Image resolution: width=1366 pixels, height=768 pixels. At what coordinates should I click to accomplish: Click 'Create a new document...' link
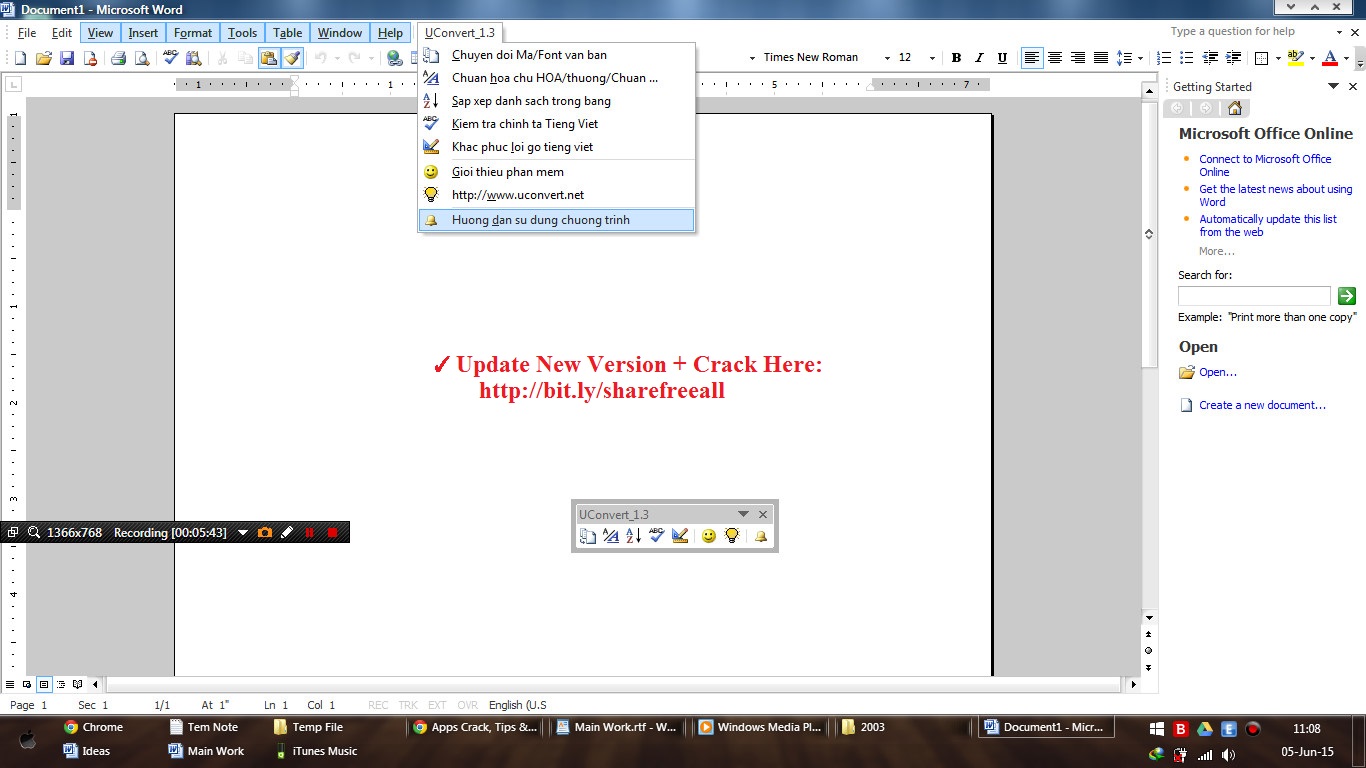coord(1262,405)
